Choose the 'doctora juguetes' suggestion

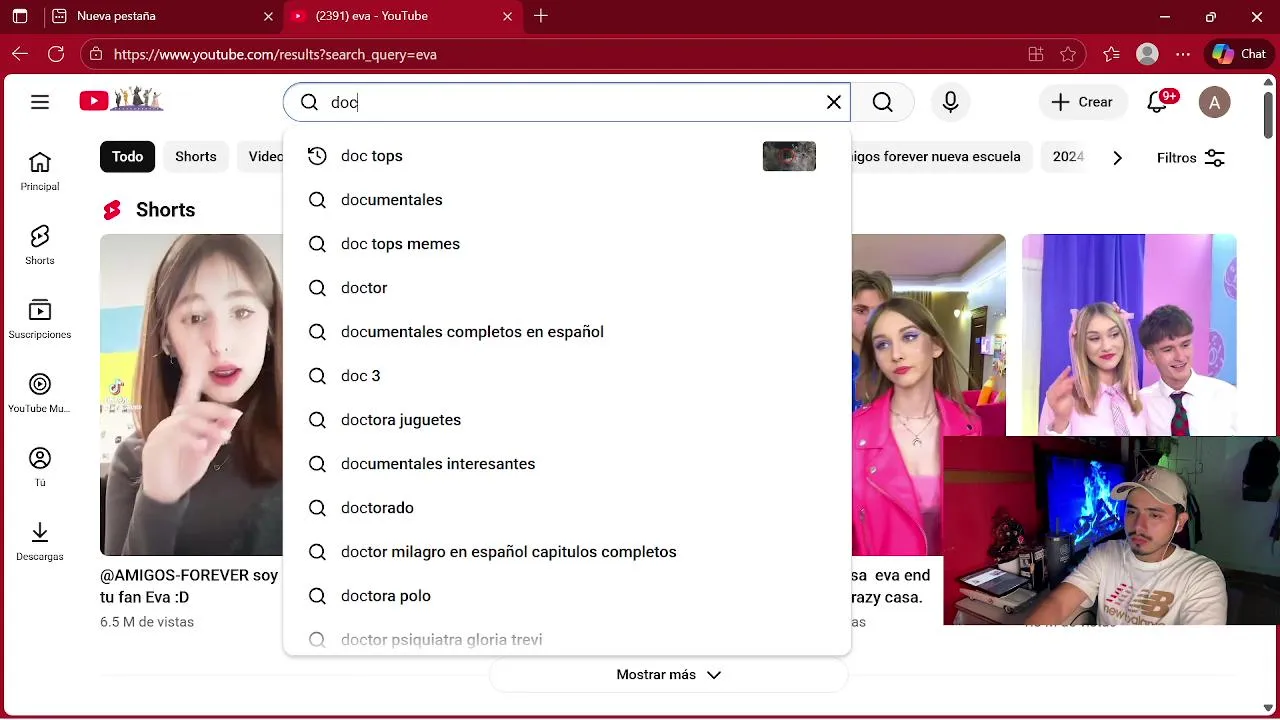[x=567, y=420]
